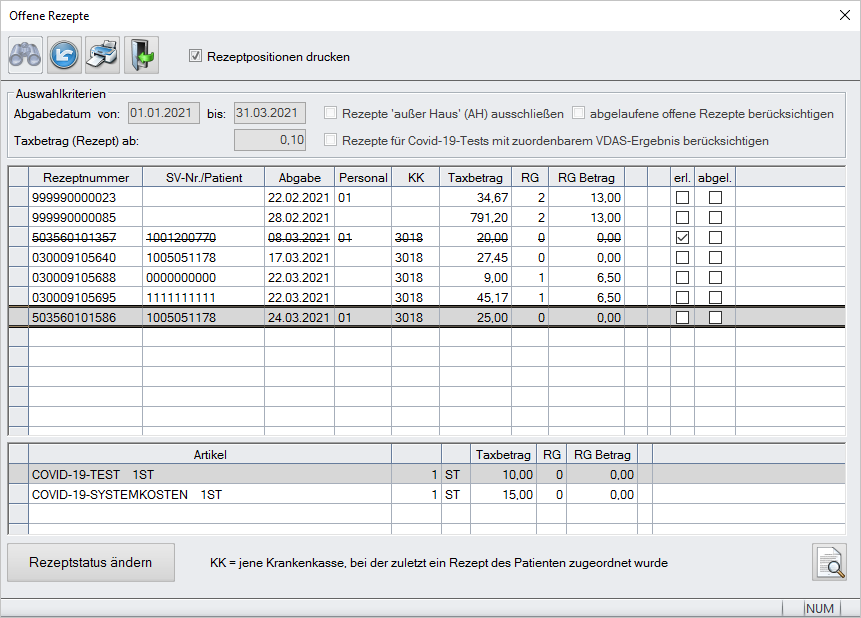Click the bis date field 31.03.2021
The image size is (861, 618).
point(269,113)
